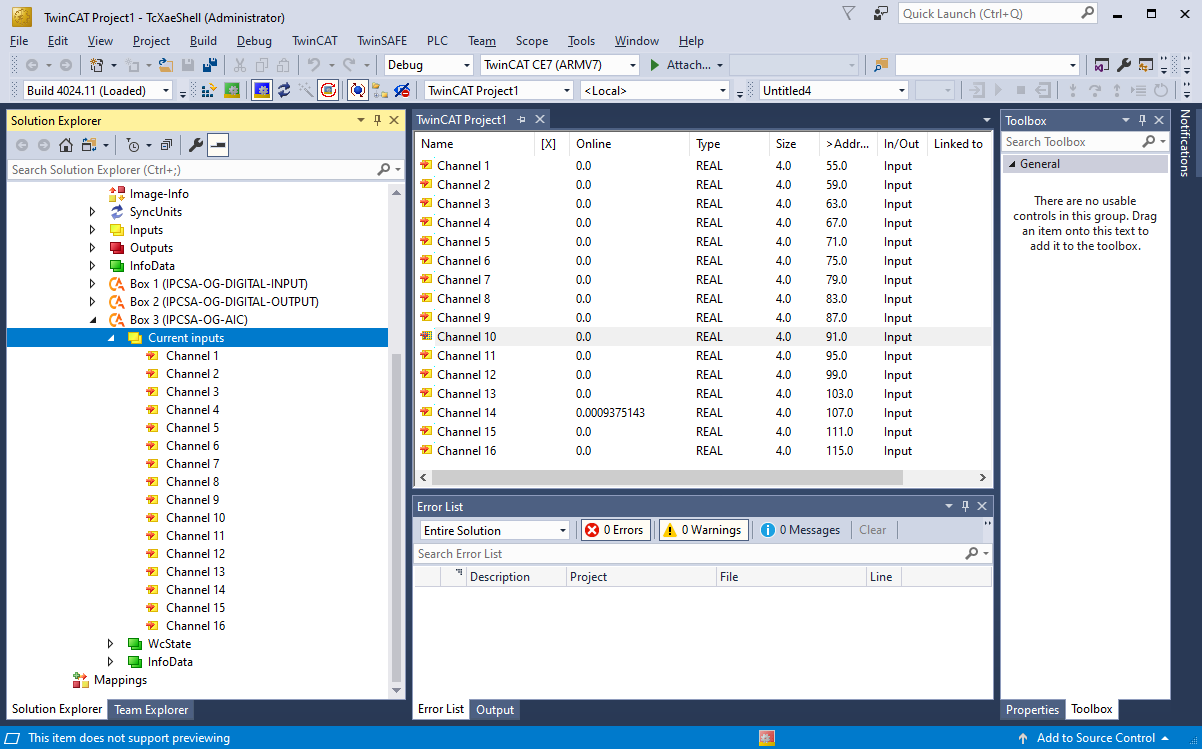Open the TwinCAT menu
The height and width of the screenshot is (749, 1202).
pos(315,41)
